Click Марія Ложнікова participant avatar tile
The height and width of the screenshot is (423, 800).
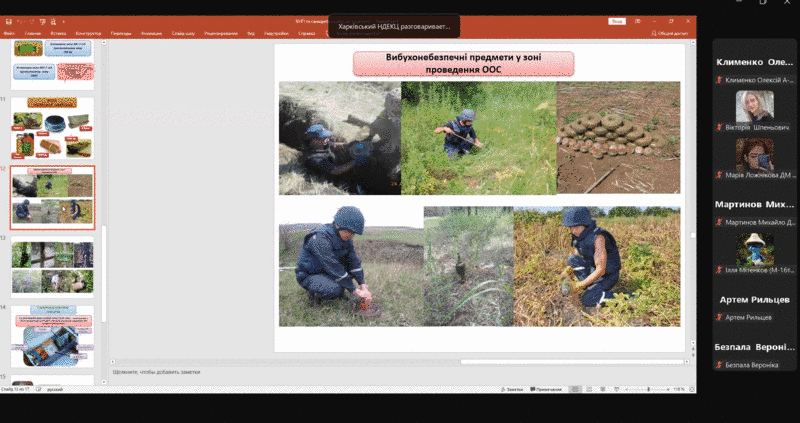(x=755, y=154)
